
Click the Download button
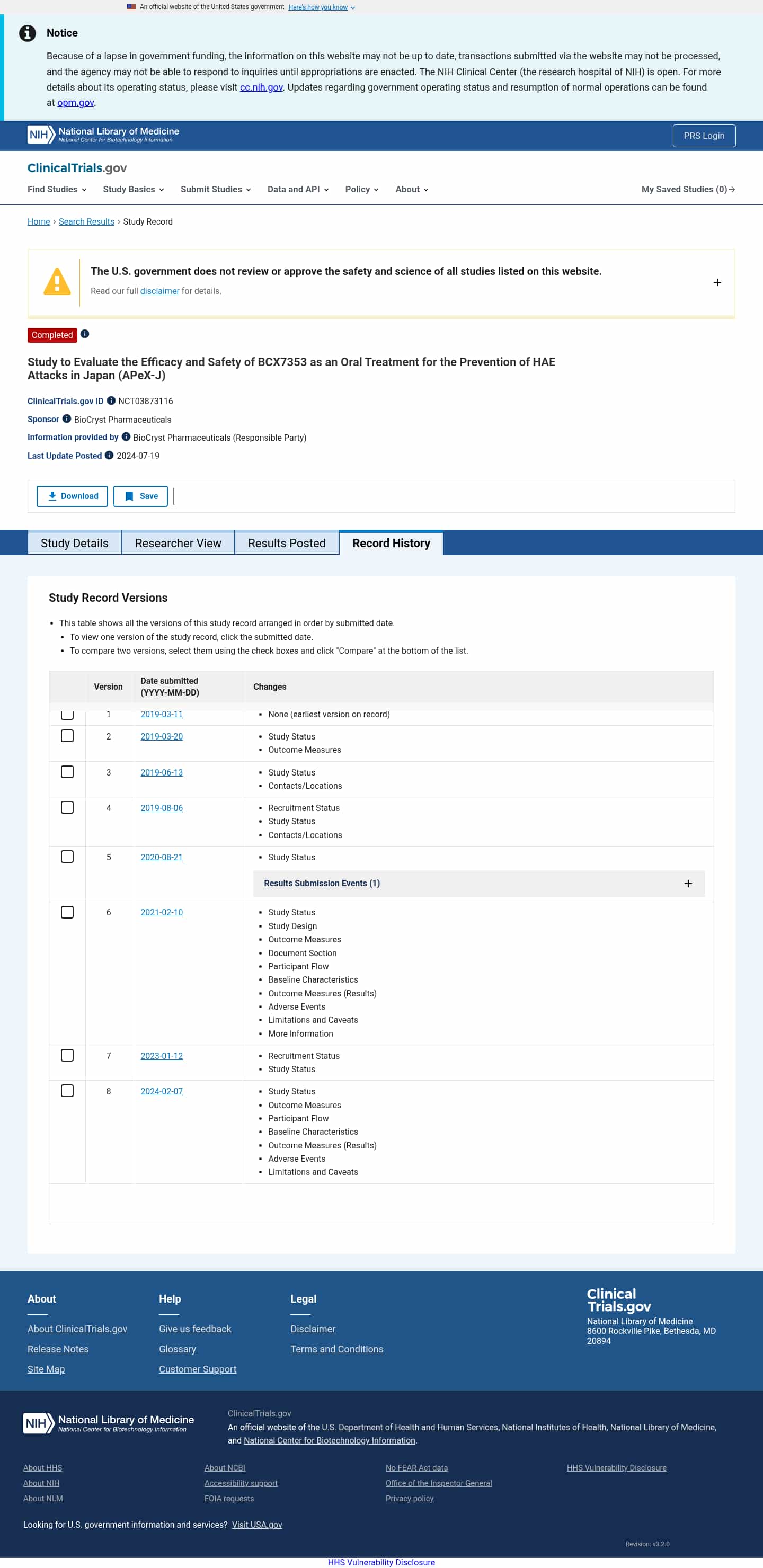click(72, 496)
